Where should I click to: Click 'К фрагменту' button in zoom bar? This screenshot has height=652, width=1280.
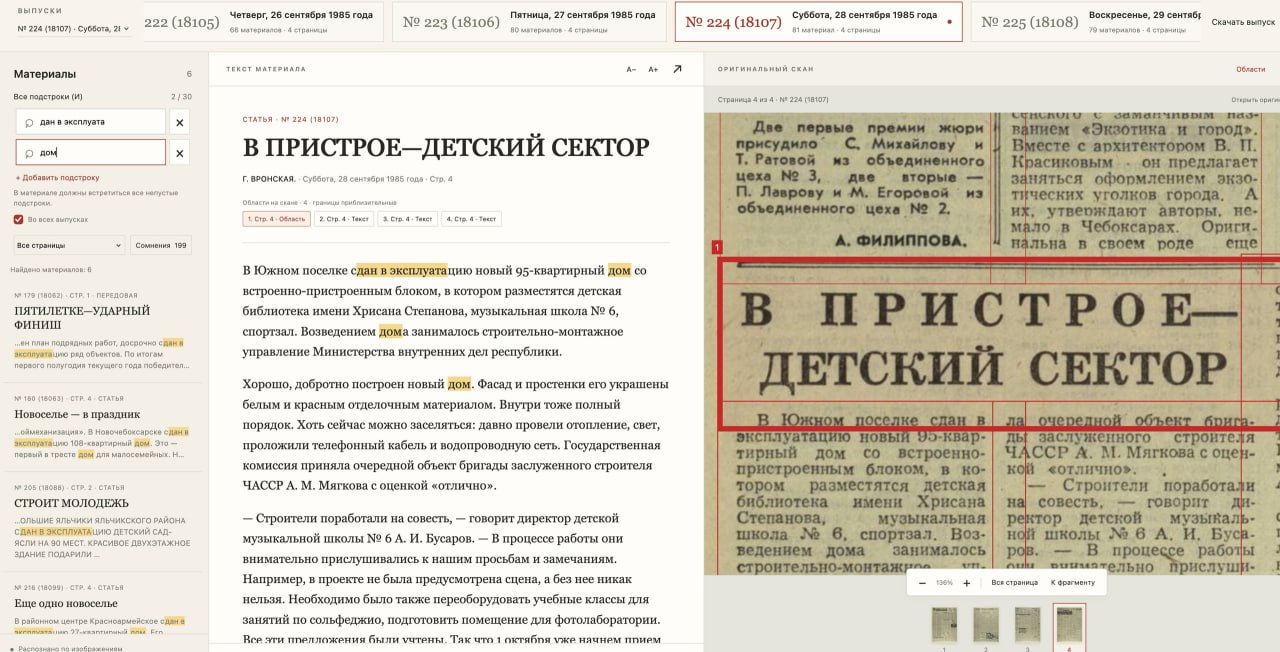(1072, 583)
